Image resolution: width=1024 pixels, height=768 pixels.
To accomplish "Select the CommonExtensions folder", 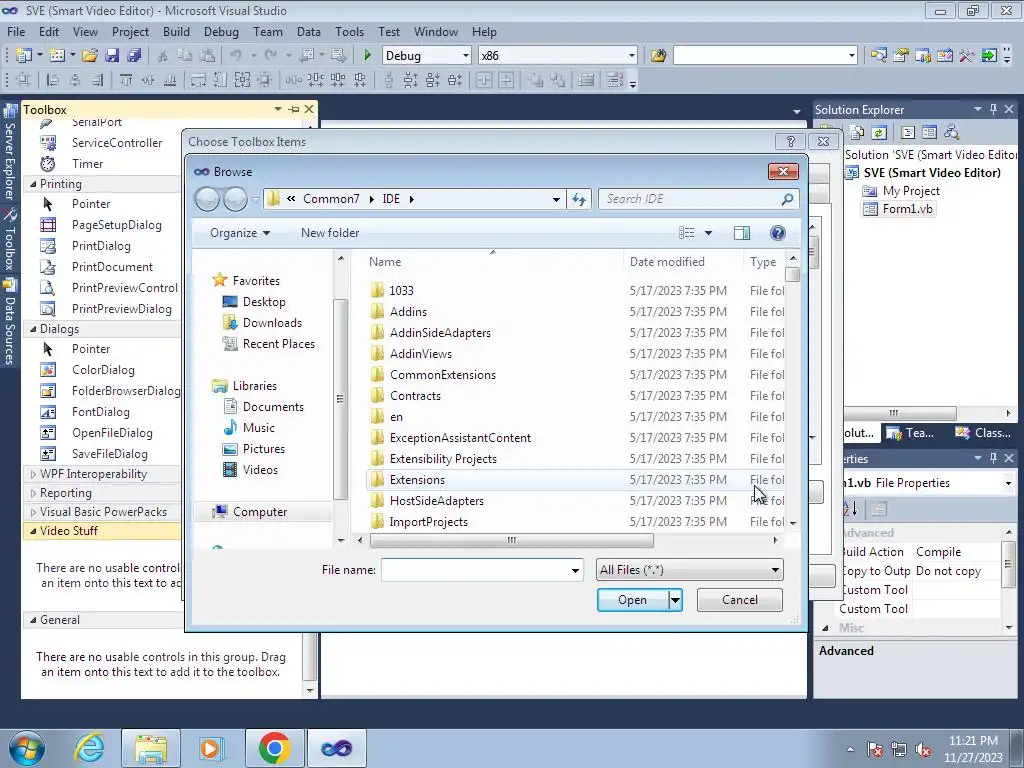I will (443, 375).
